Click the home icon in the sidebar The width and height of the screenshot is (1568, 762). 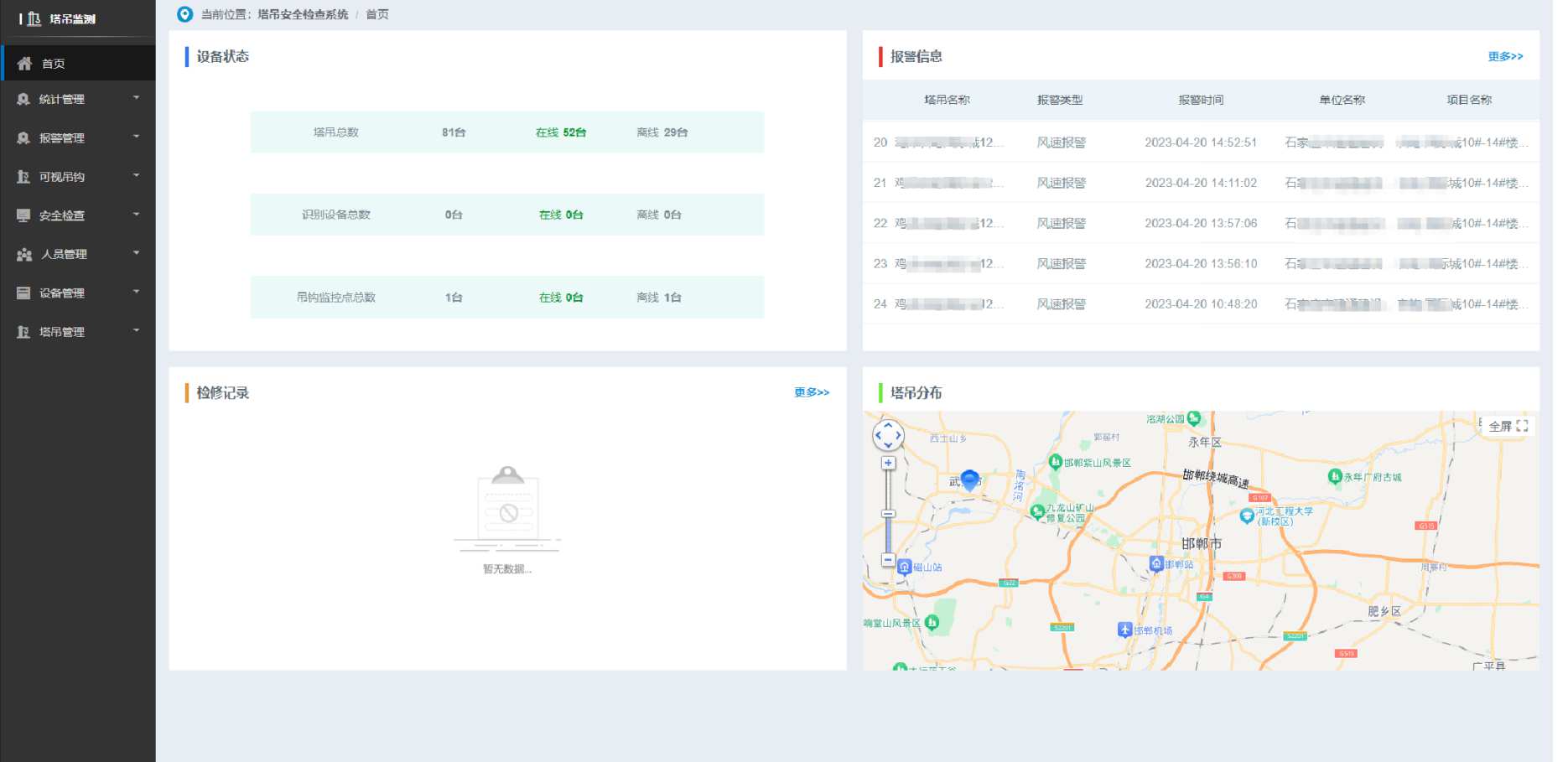pyautogui.click(x=24, y=64)
